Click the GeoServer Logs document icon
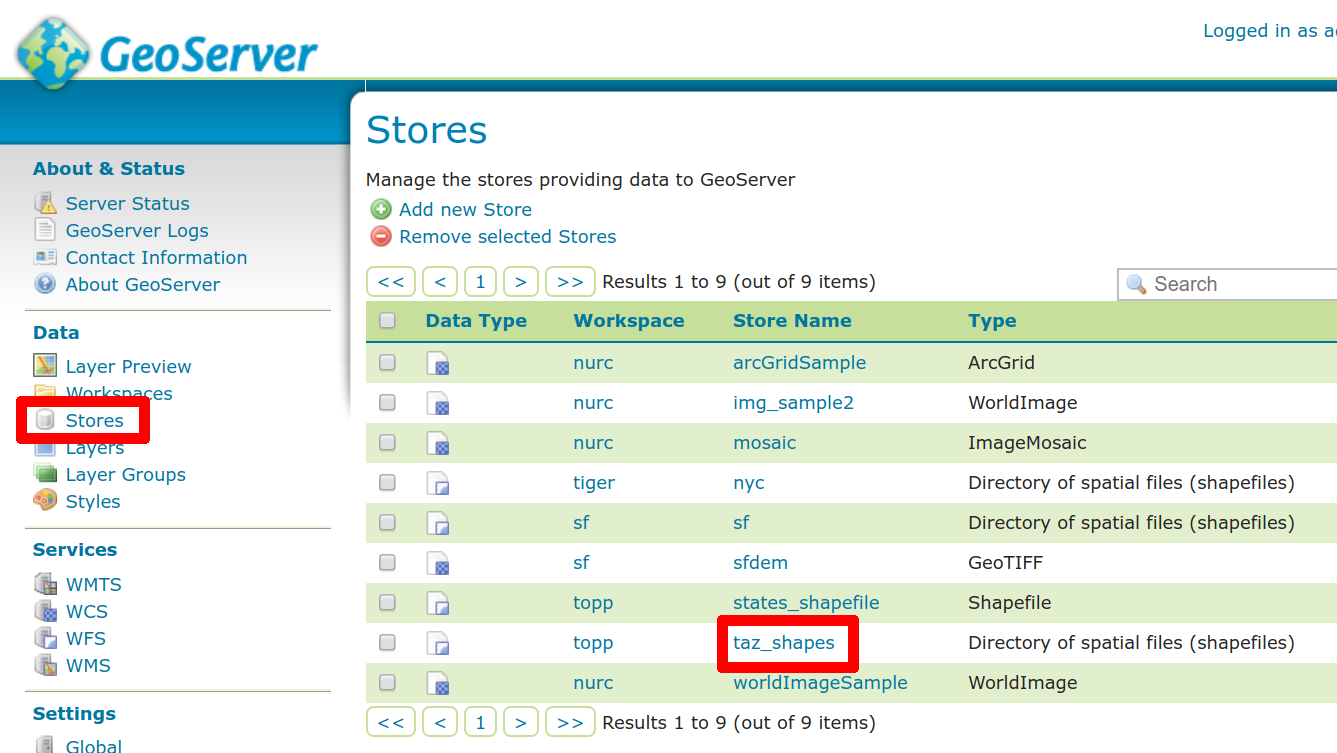 45,230
